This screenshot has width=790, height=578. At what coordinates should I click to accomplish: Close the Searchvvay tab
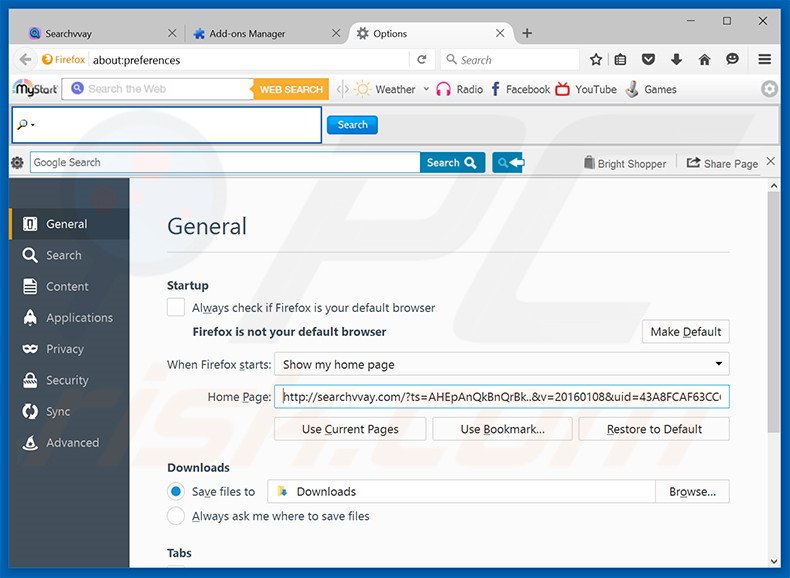pyautogui.click(x=172, y=33)
